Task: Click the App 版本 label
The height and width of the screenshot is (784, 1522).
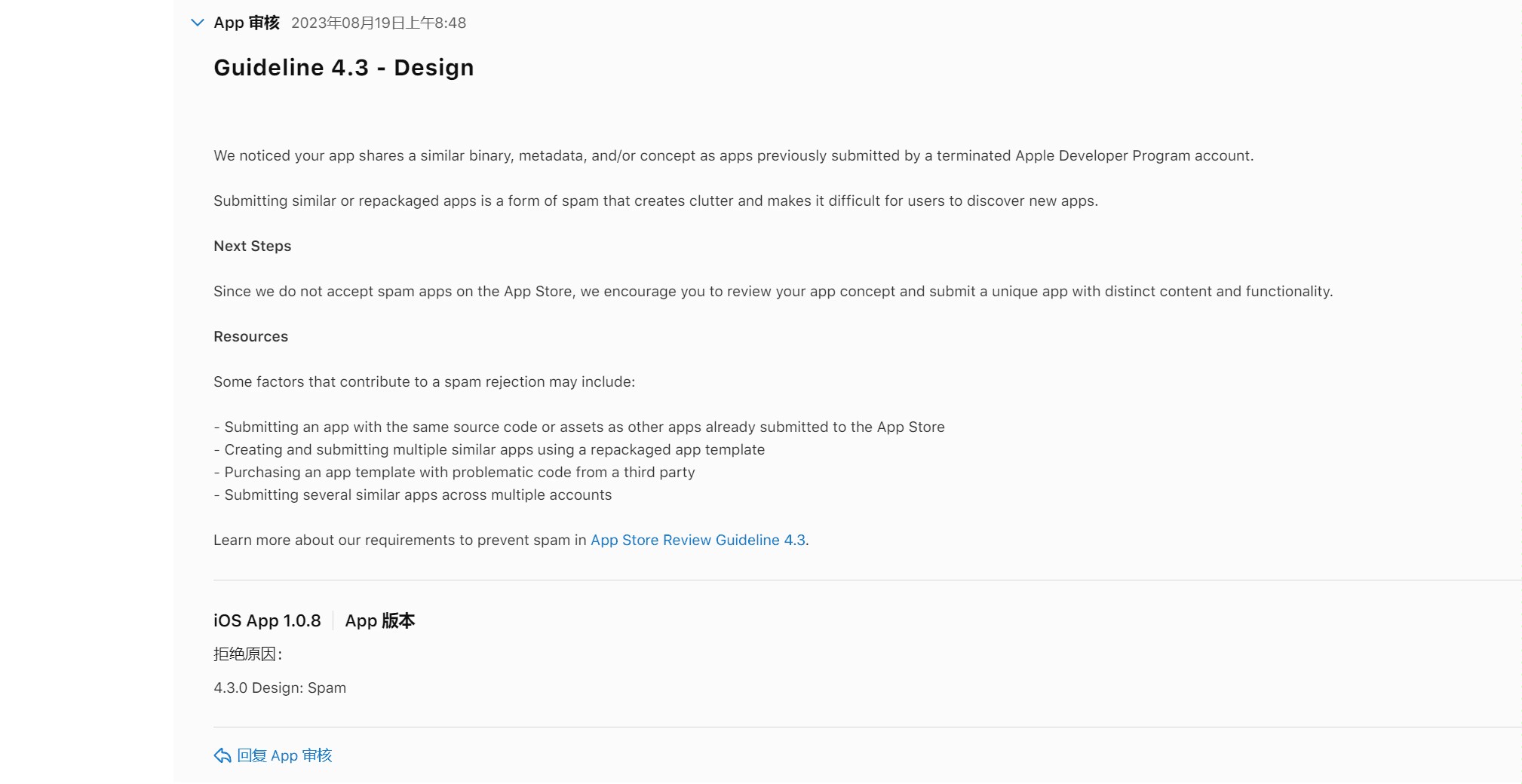Action: point(380,620)
